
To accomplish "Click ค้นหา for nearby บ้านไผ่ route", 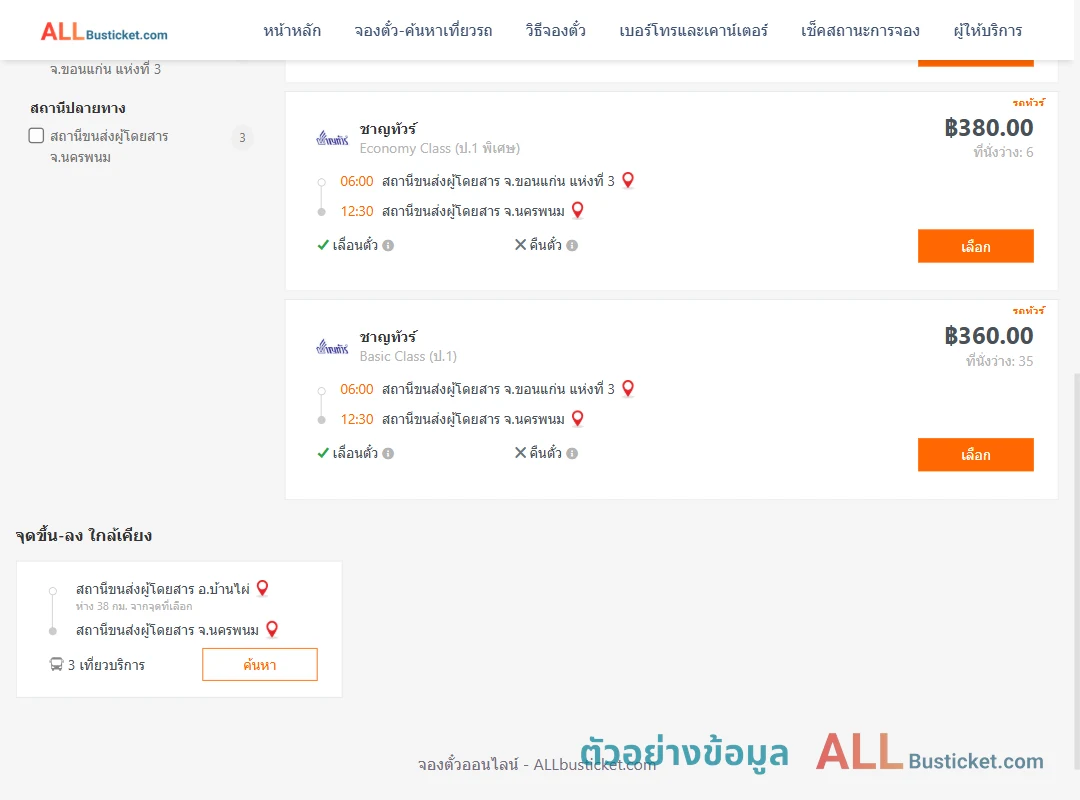I will [x=260, y=664].
